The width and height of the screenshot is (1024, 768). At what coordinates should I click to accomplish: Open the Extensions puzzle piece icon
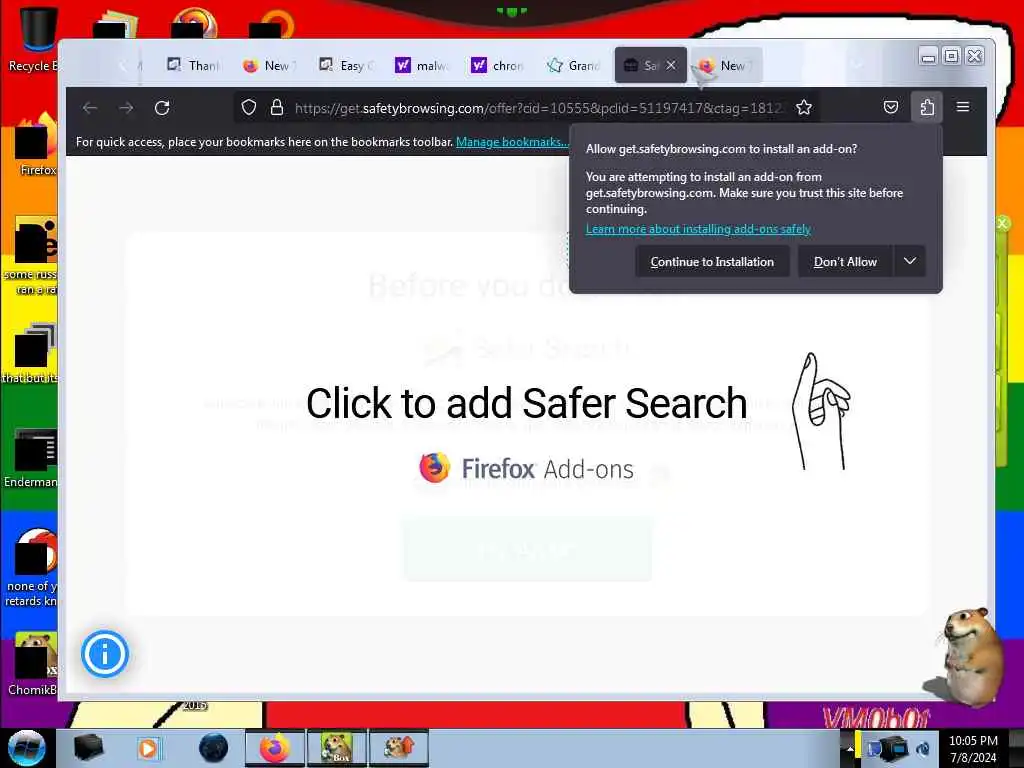[927, 107]
